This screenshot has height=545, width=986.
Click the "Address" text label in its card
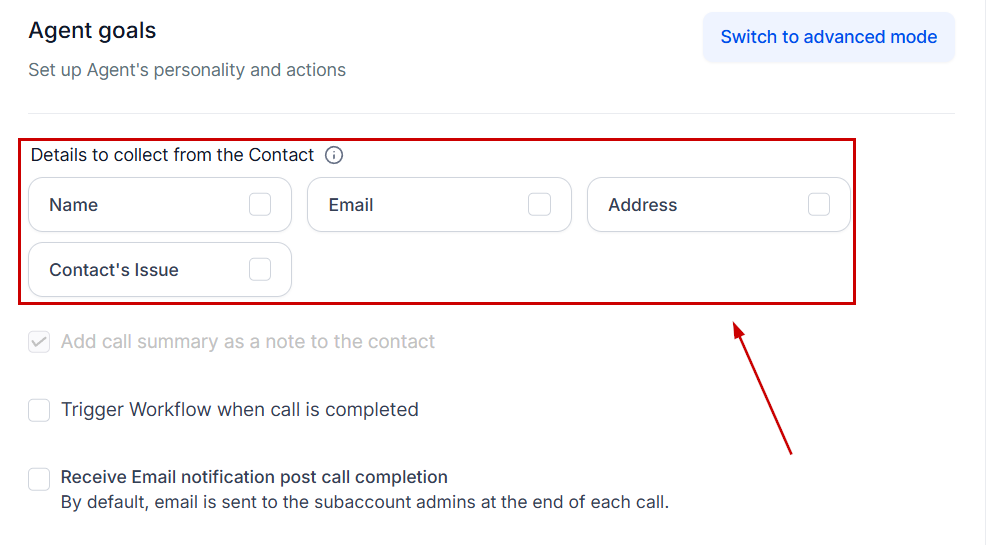[x=642, y=205]
